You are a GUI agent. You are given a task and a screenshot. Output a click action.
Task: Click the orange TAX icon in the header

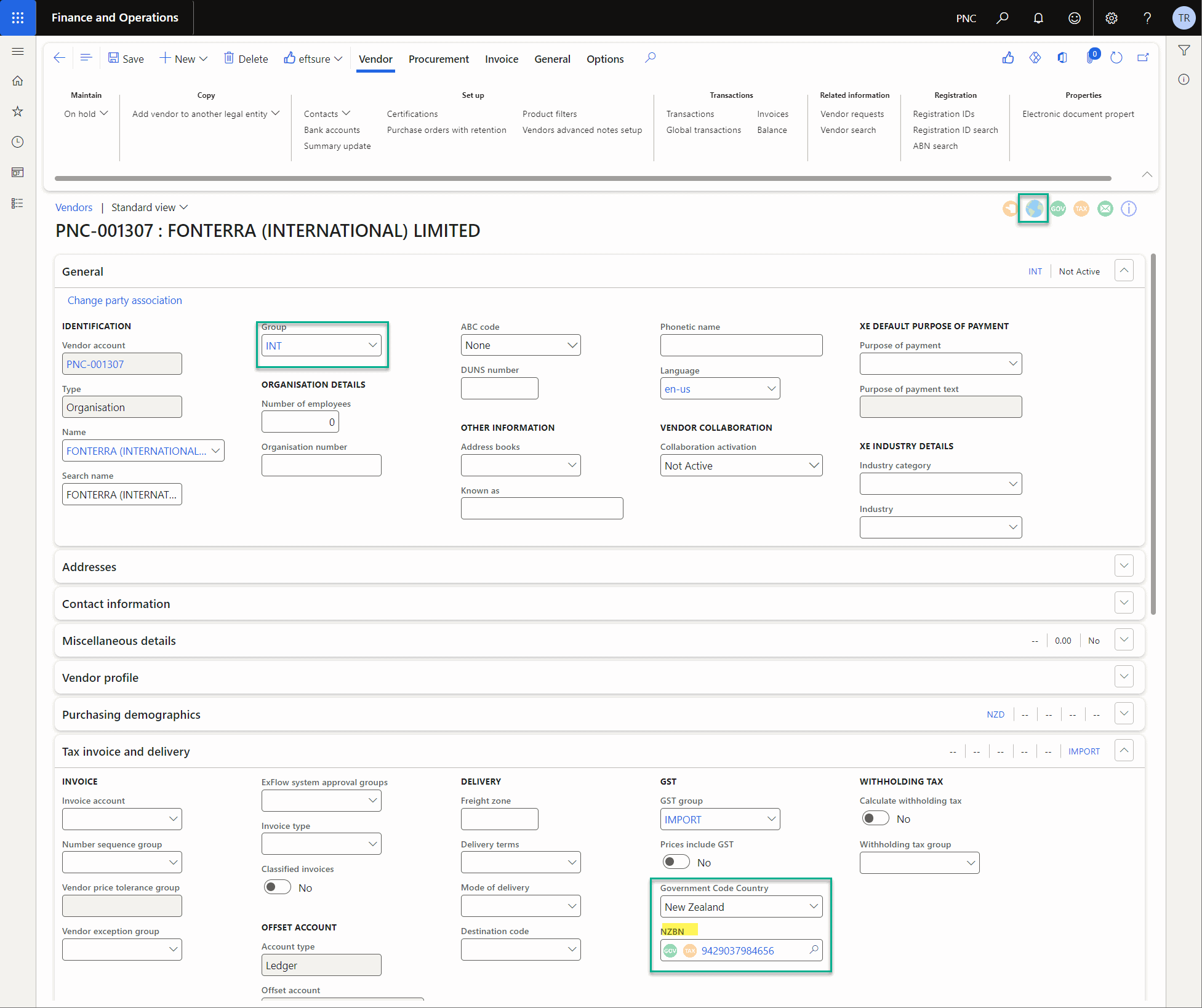(1081, 209)
